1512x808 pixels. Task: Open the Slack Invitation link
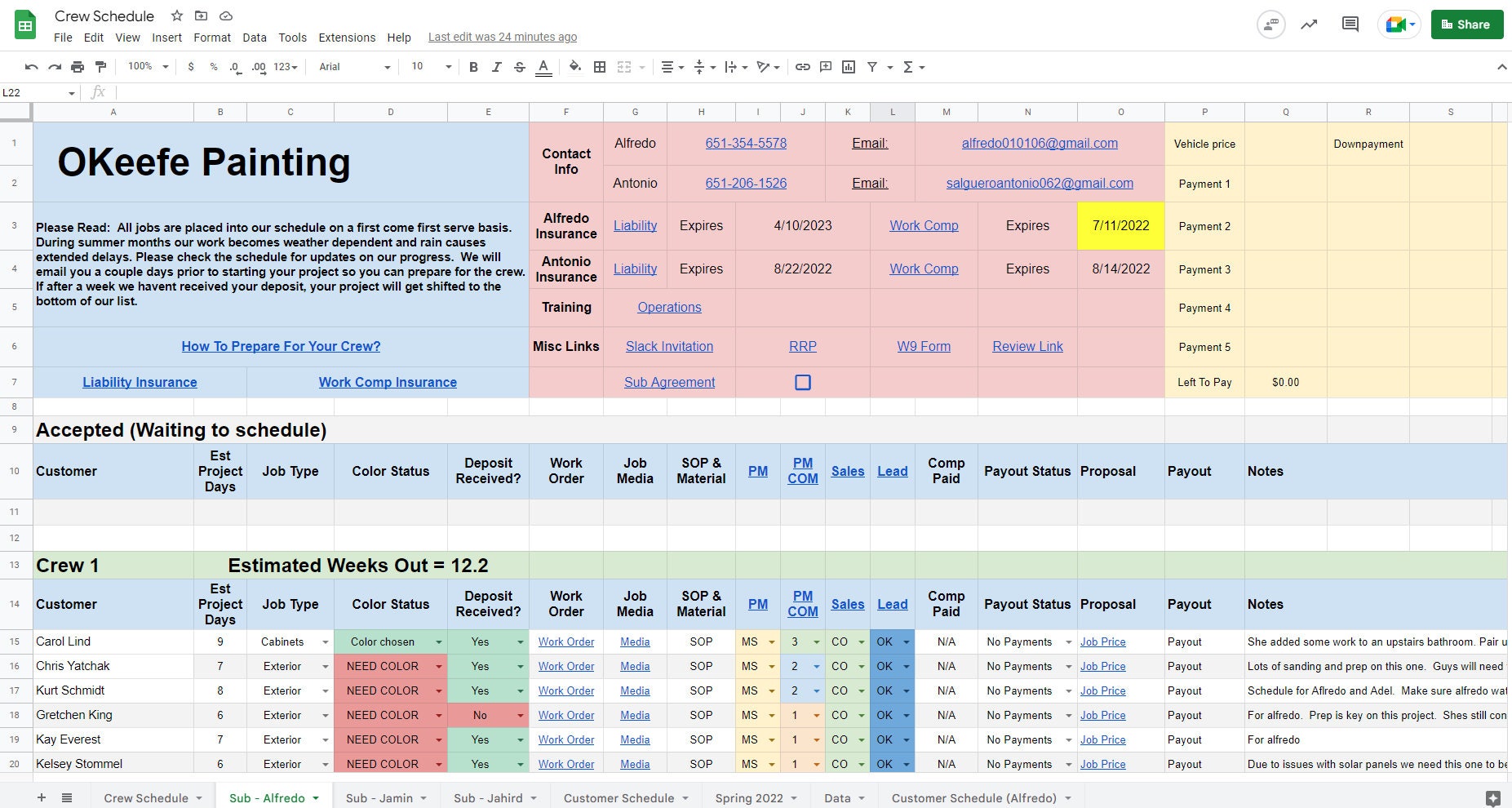(x=669, y=346)
